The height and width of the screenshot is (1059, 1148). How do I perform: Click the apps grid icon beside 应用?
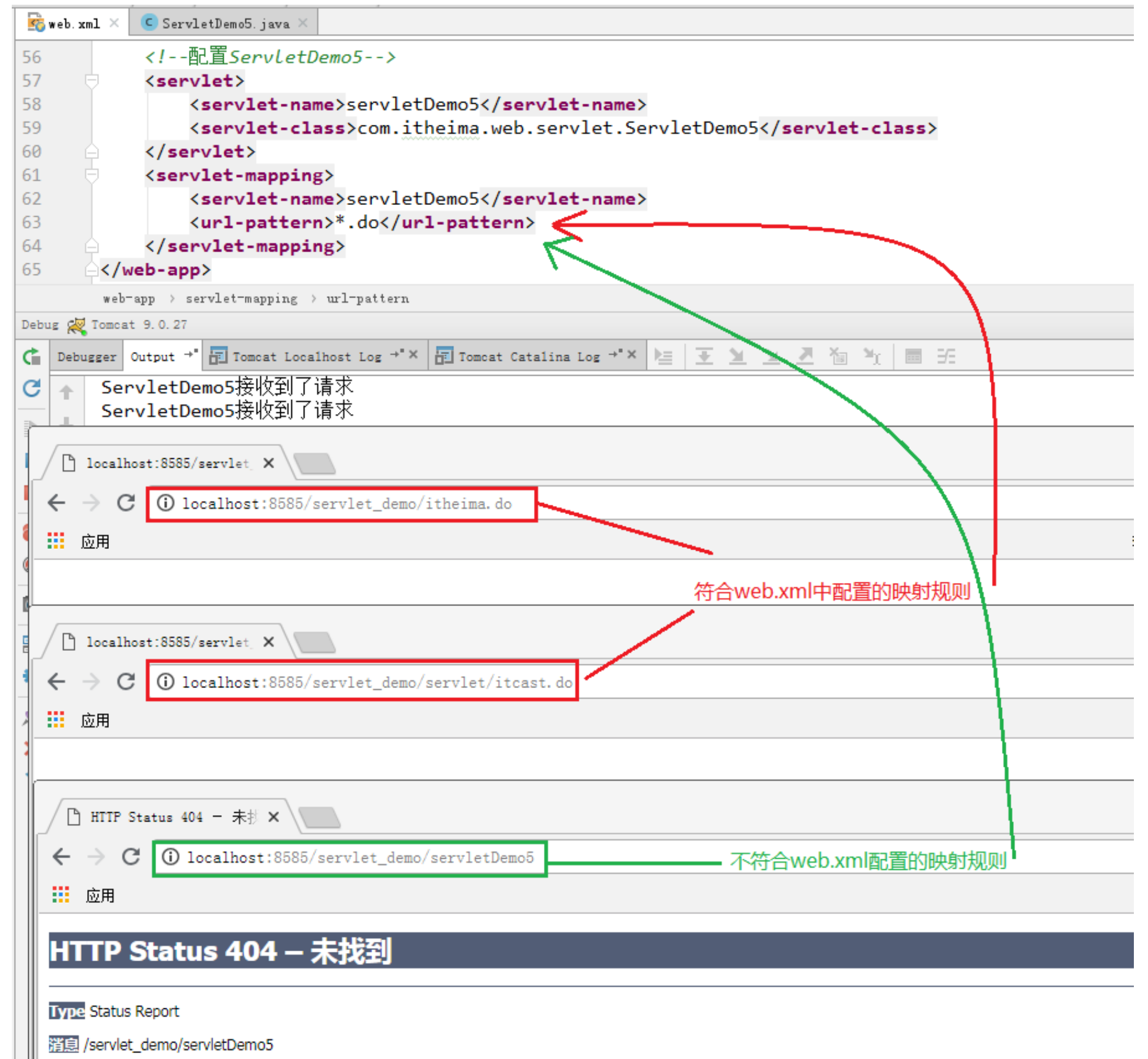[56, 541]
